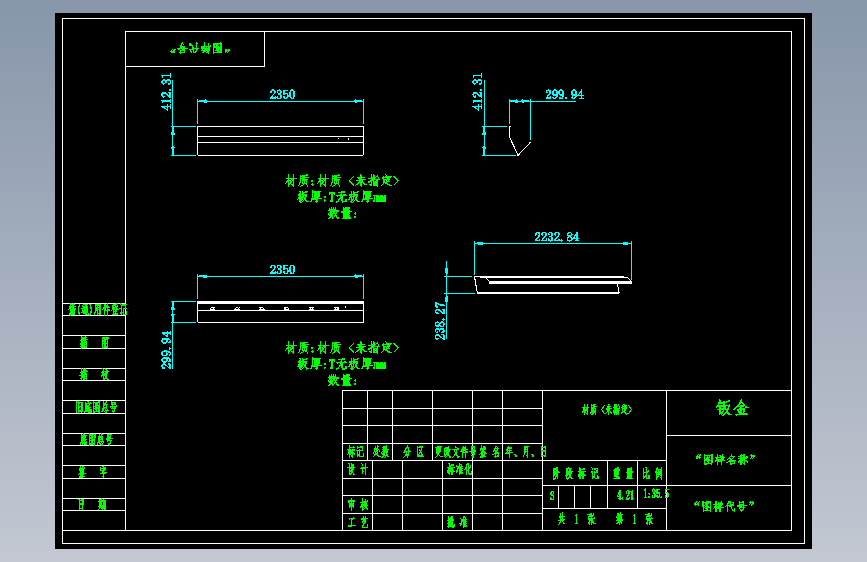Click the 2350 dimension on the top-left view

coord(282,95)
